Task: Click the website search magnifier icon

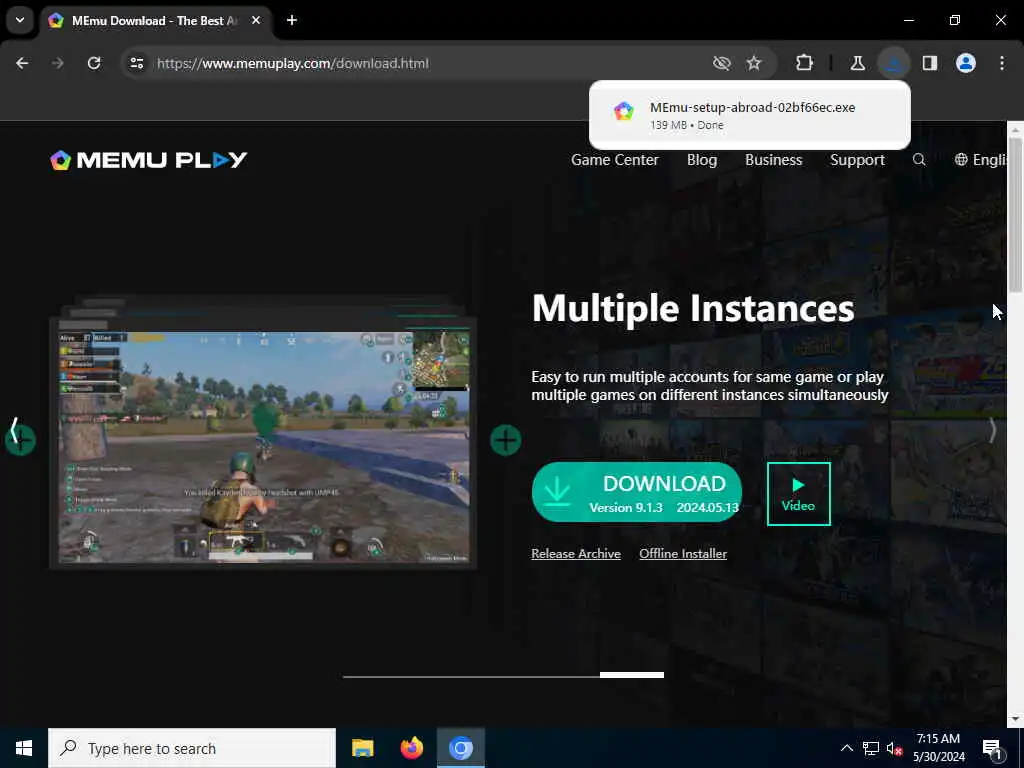Action: 919,160
